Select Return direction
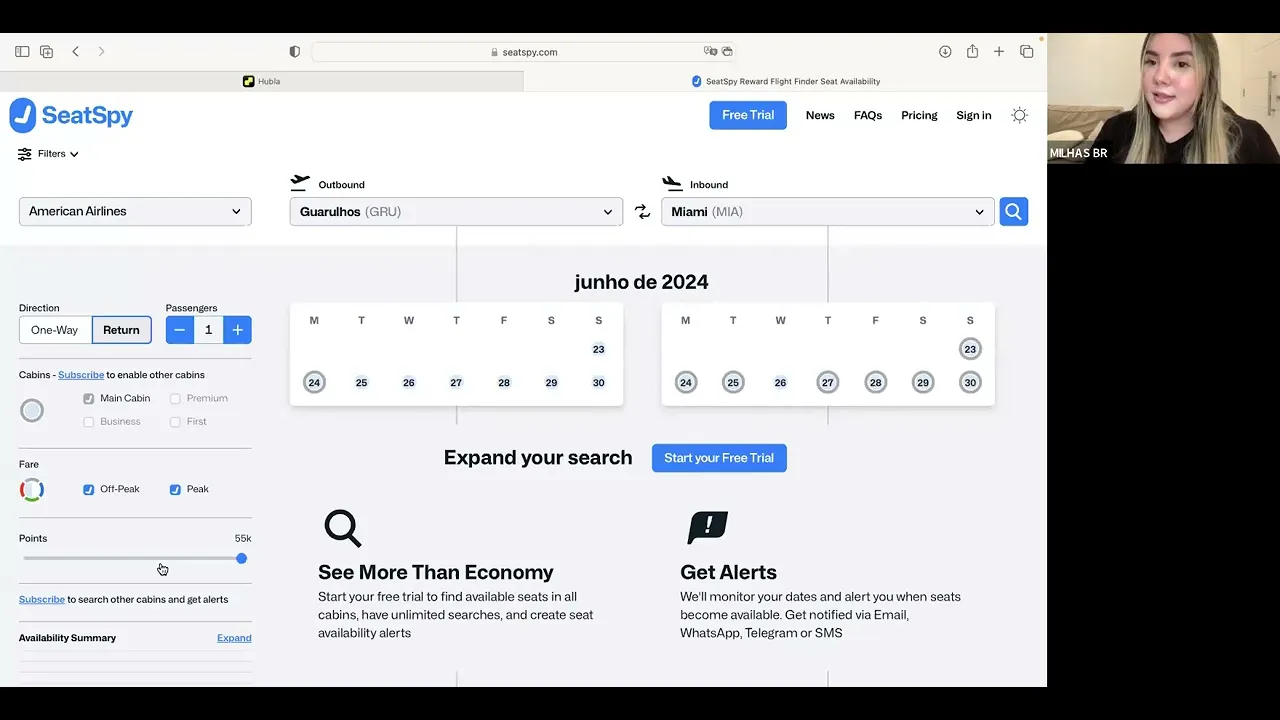1280x720 pixels. pyautogui.click(x=121, y=330)
